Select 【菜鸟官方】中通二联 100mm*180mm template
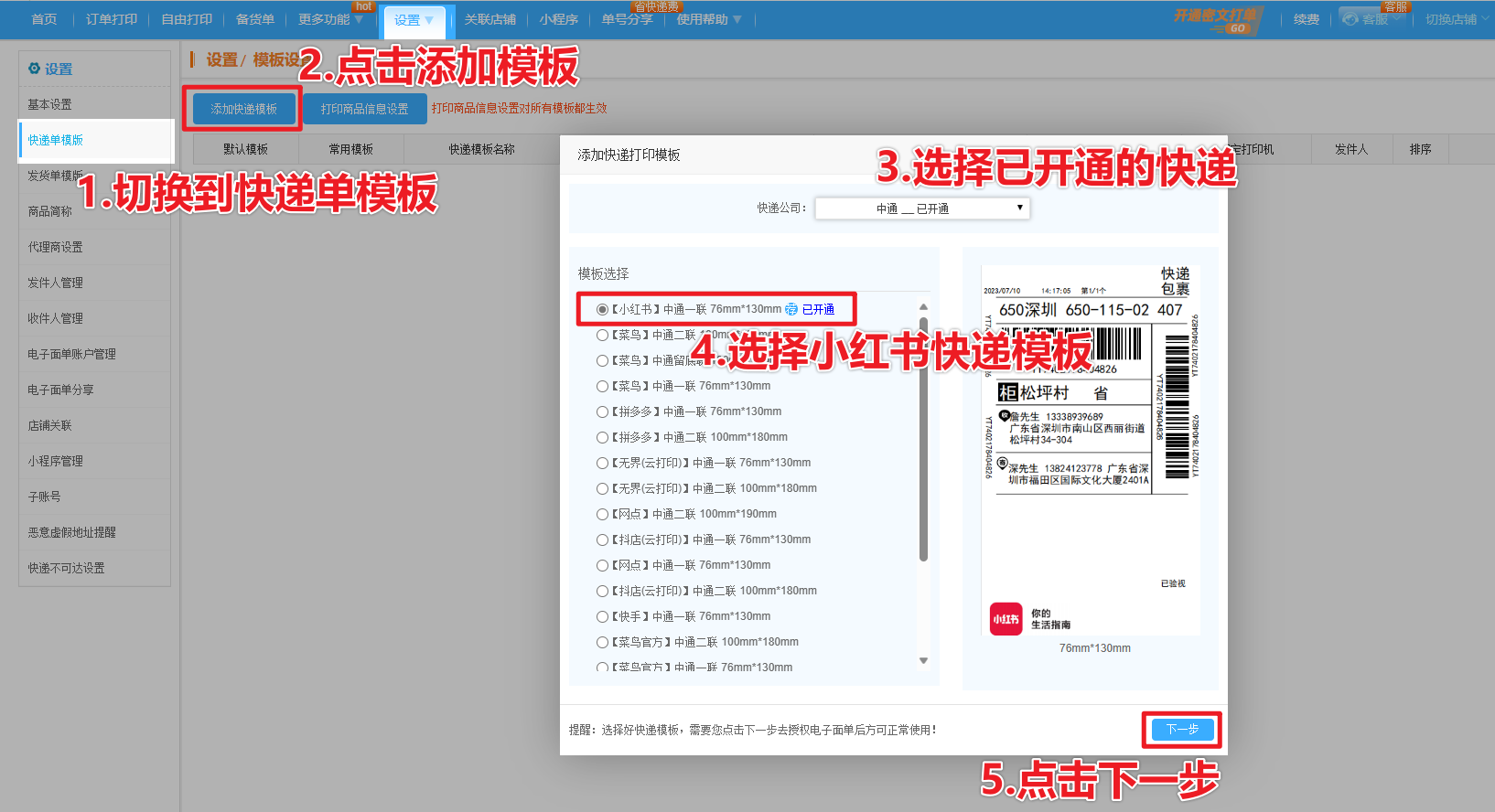This screenshot has width=1495, height=812. tap(602, 642)
